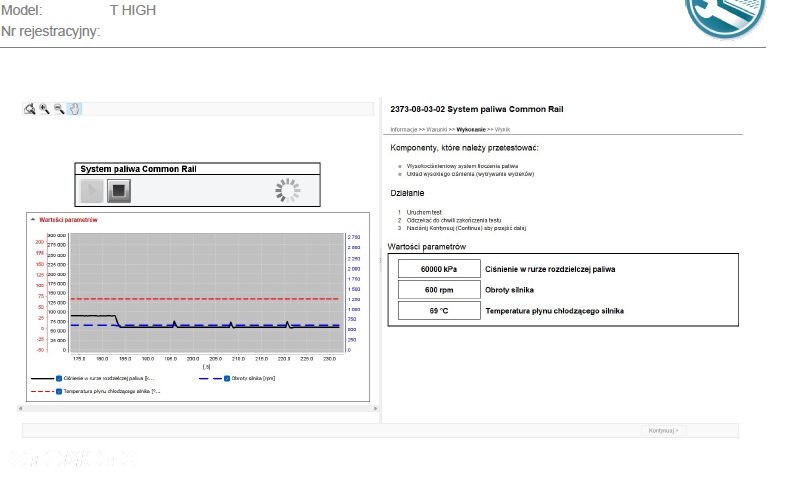
Task: Go to the Informacje breadcrumb step
Action: coord(404,130)
